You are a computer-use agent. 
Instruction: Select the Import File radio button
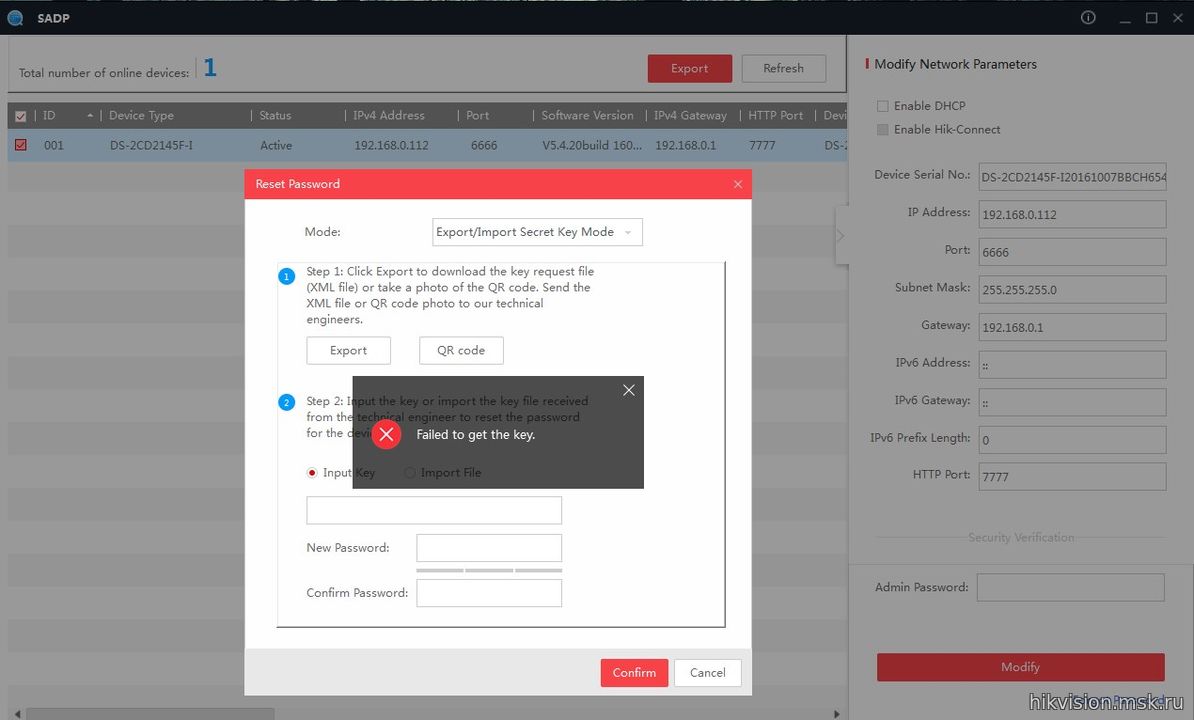pyautogui.click(x=410, y=473)
